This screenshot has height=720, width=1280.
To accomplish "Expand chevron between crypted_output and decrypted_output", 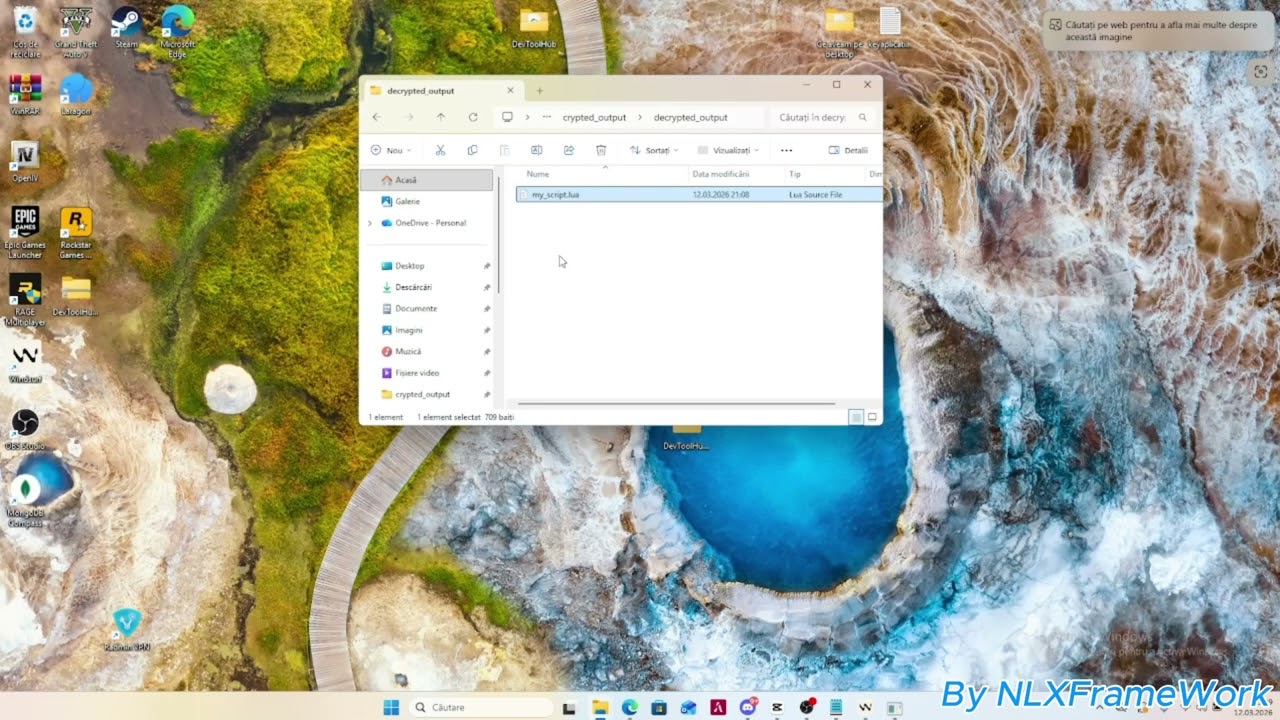I will (x=640, y=117).
